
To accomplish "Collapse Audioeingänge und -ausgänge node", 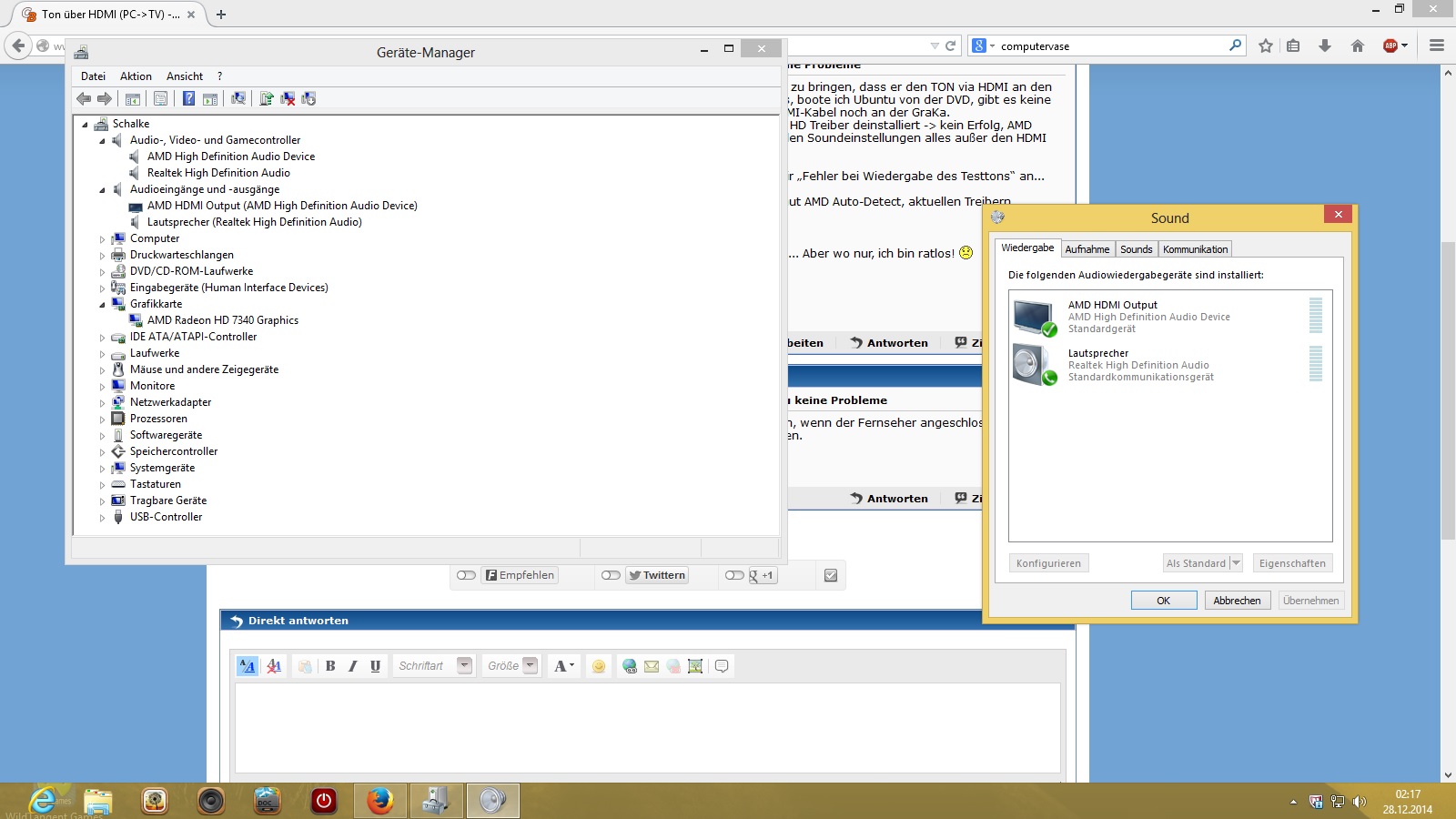I will [102, 190].
